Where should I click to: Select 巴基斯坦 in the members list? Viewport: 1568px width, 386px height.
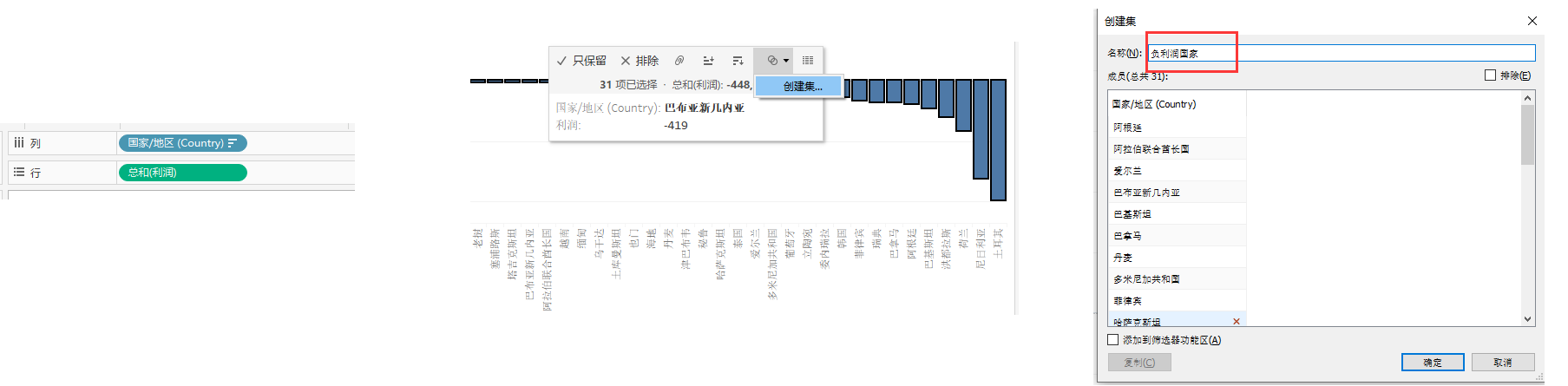1177,214
